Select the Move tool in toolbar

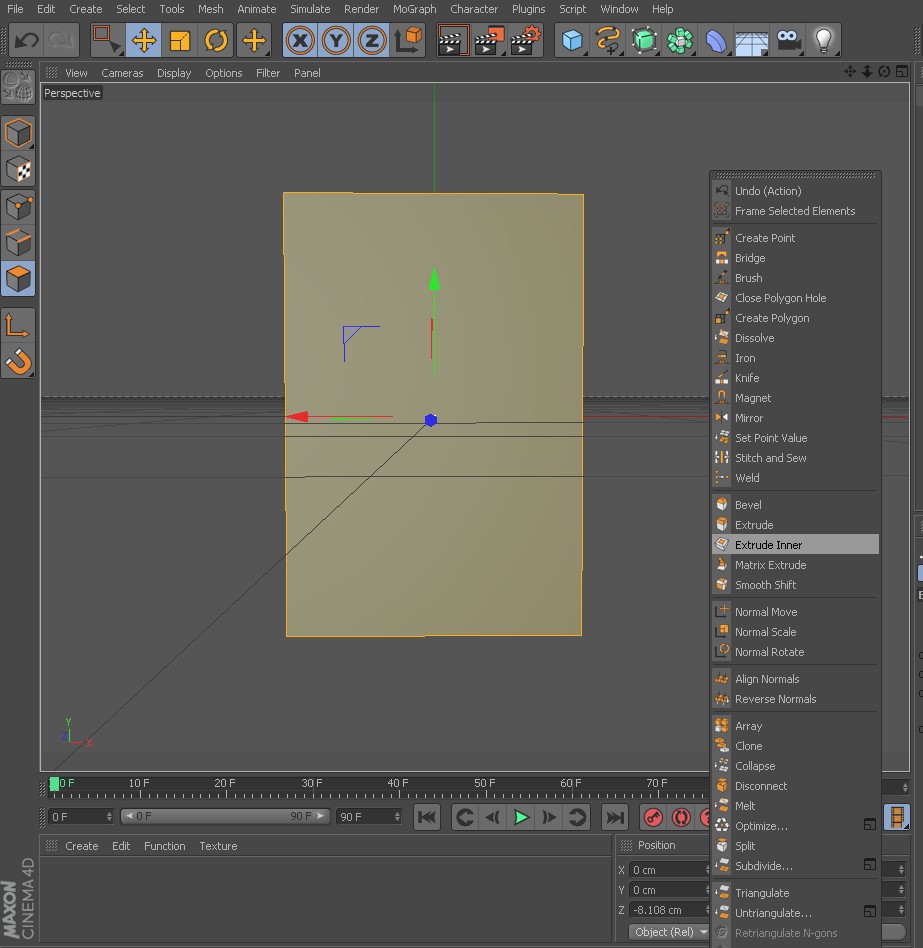(x=144, y=40)
